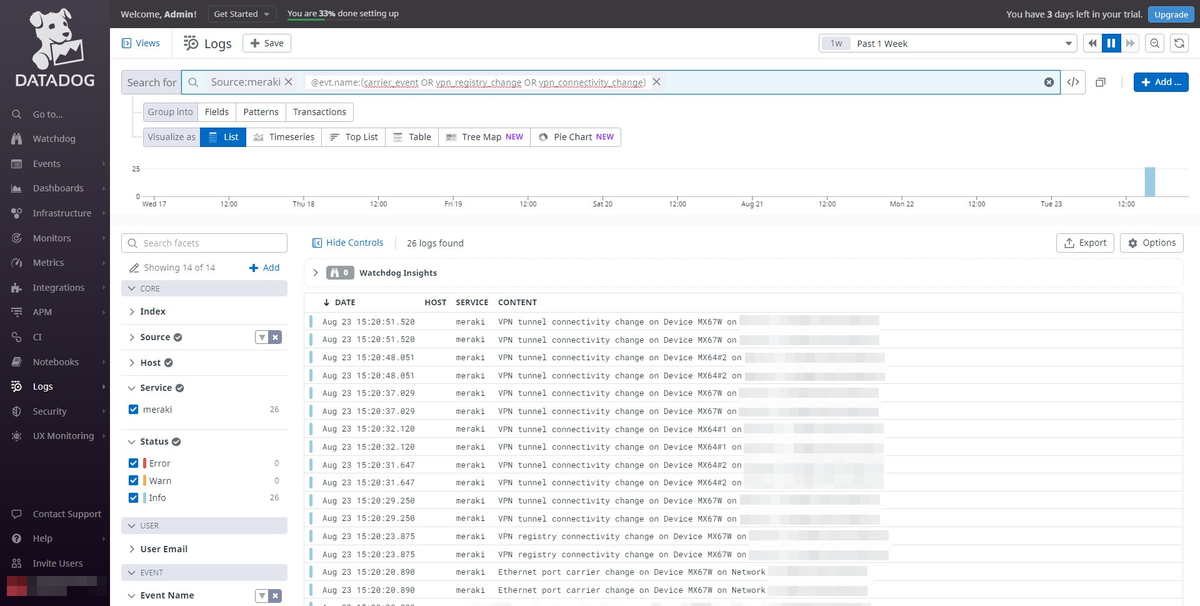Click inside the Search facets input field

(204, 242)
